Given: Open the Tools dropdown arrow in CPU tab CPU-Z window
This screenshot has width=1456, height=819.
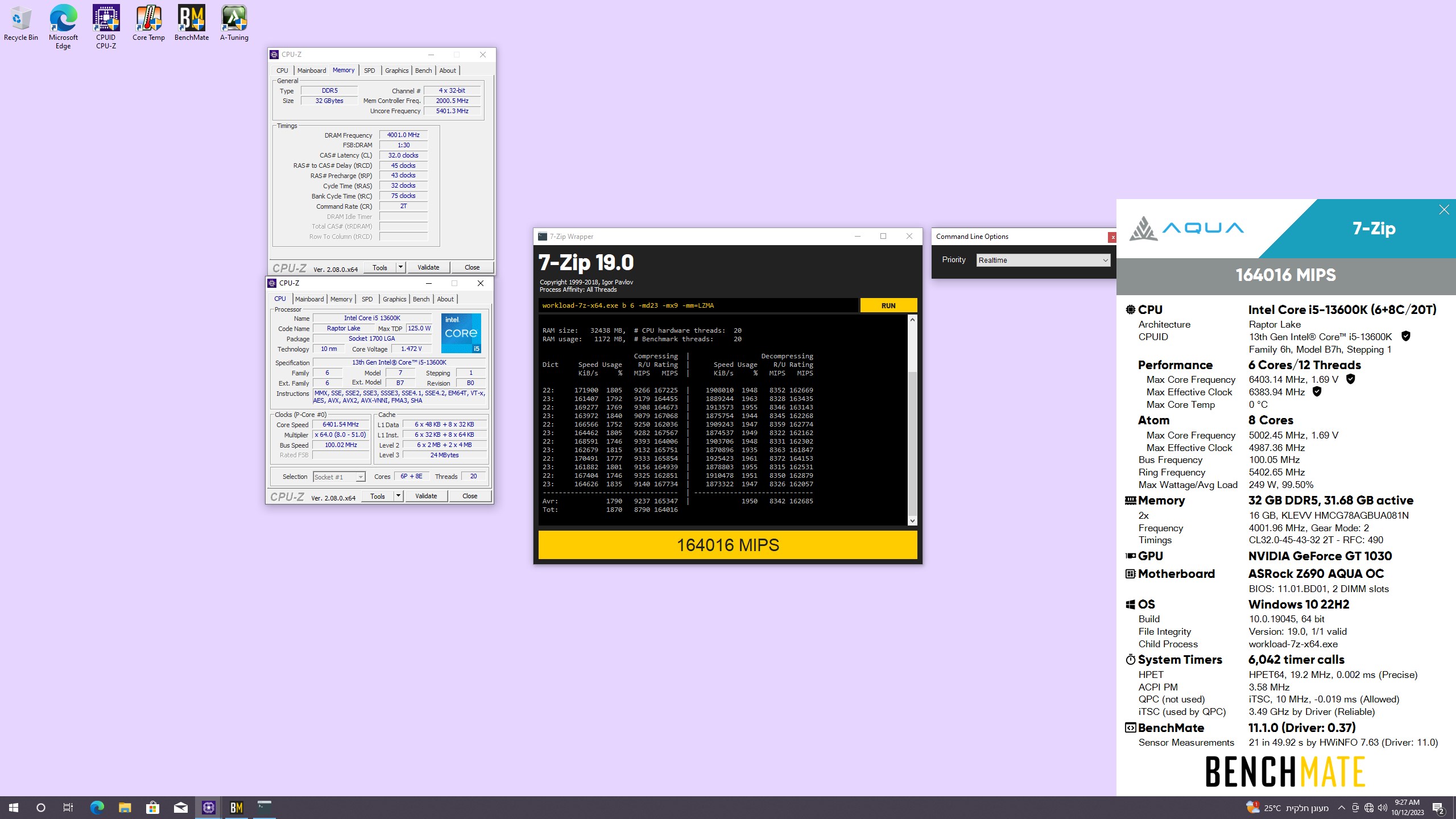Looking at the screenshot, I should pos(398,496).
